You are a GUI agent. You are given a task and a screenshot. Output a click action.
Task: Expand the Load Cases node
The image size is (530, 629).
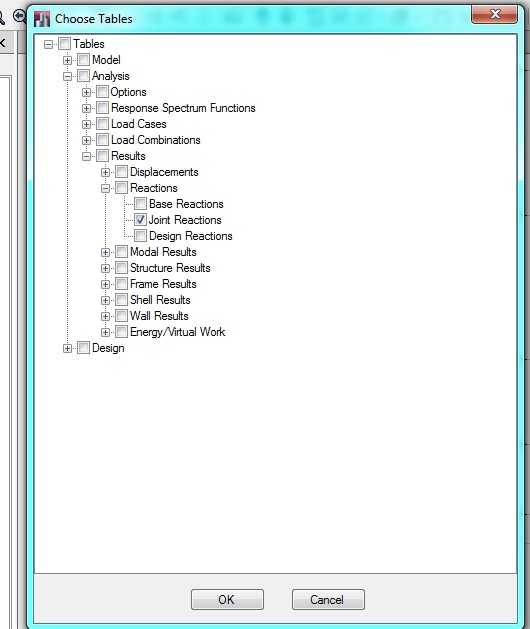pos(86,124)
